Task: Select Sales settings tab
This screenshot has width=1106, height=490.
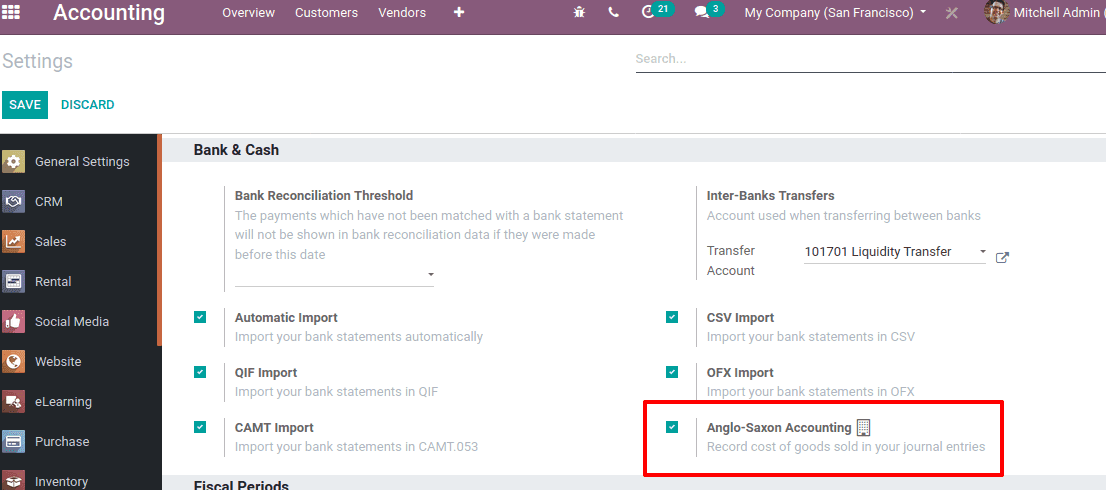Action: [51, 241]
